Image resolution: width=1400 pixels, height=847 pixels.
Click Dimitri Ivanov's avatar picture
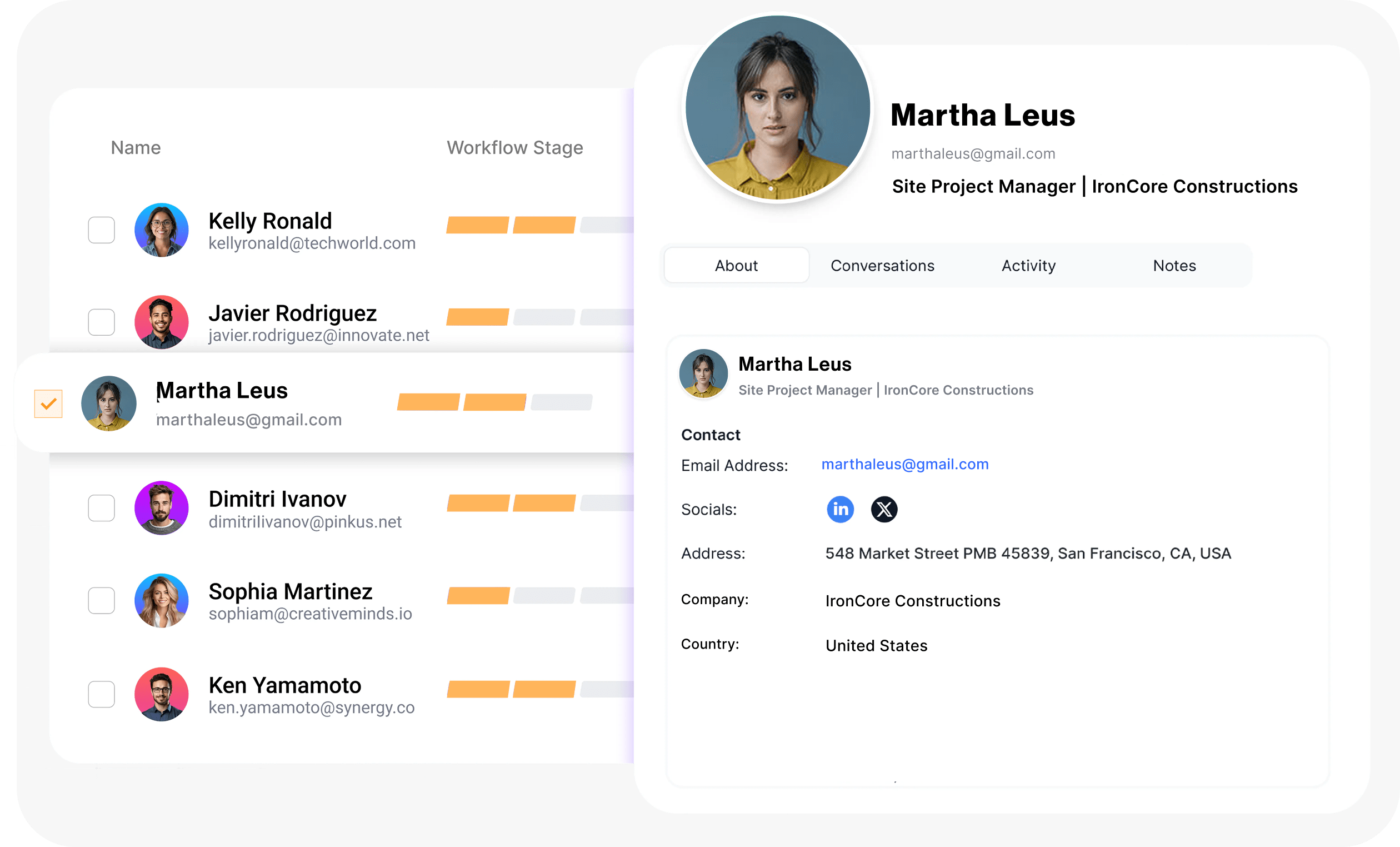click(161, 508)
